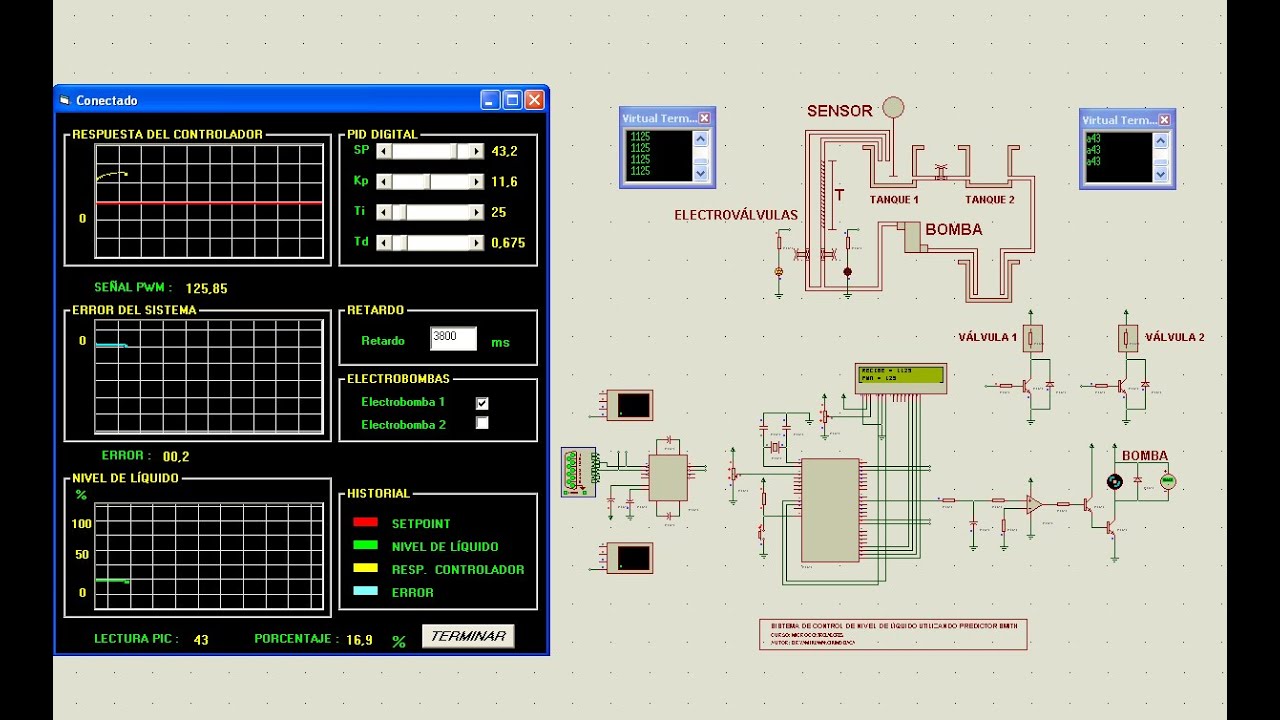
Task: Increase Kp using the right arrow
Action: pyautogui.click(x=477, y=182)
